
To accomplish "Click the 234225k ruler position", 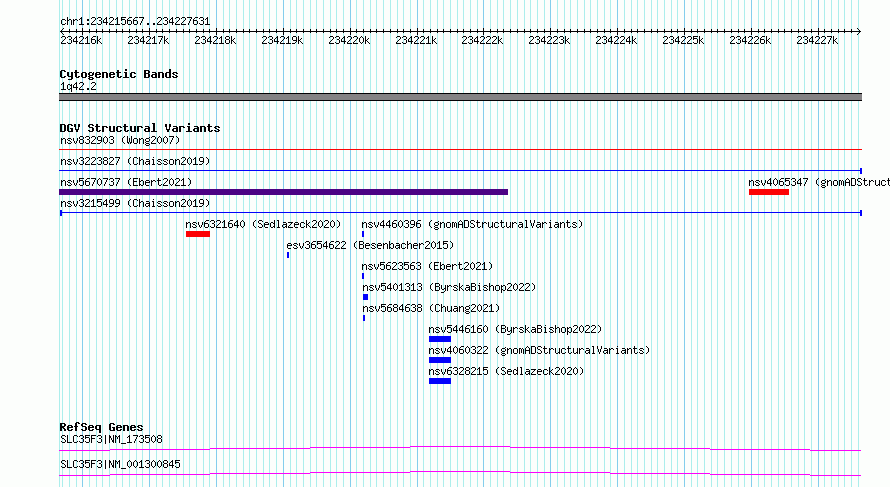I will click(x=683, y=40).
